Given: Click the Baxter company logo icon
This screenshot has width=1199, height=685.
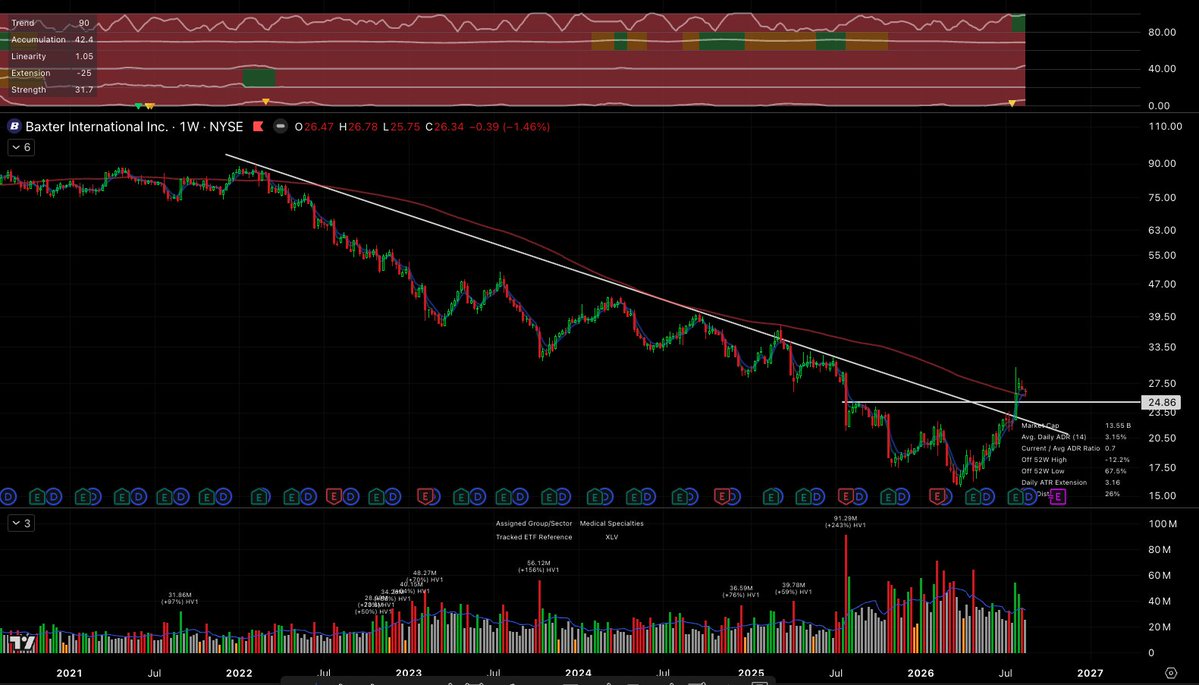Looking at the screenshot, I should (14, 126).
